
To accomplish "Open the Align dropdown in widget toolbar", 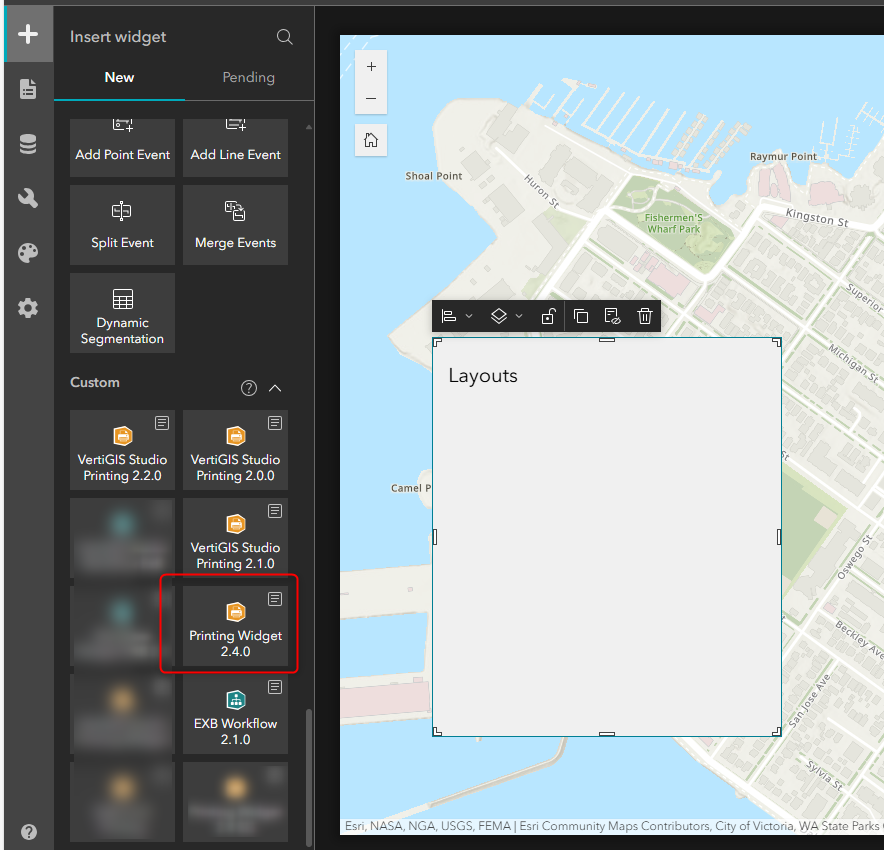I will pos(456,316).
